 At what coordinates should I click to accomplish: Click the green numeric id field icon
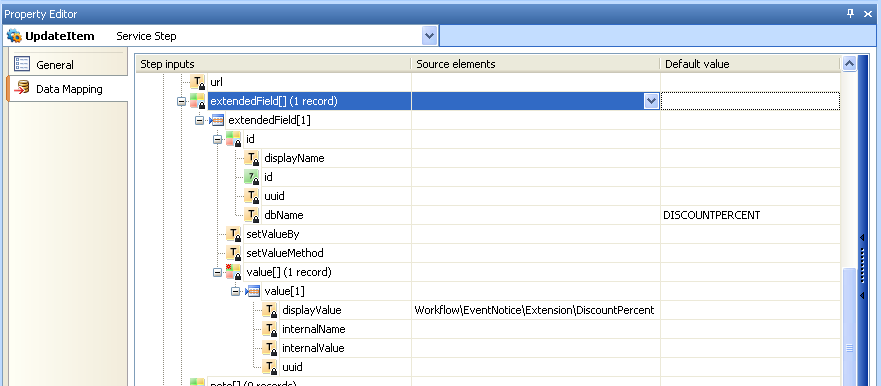[x=252, y=177]
